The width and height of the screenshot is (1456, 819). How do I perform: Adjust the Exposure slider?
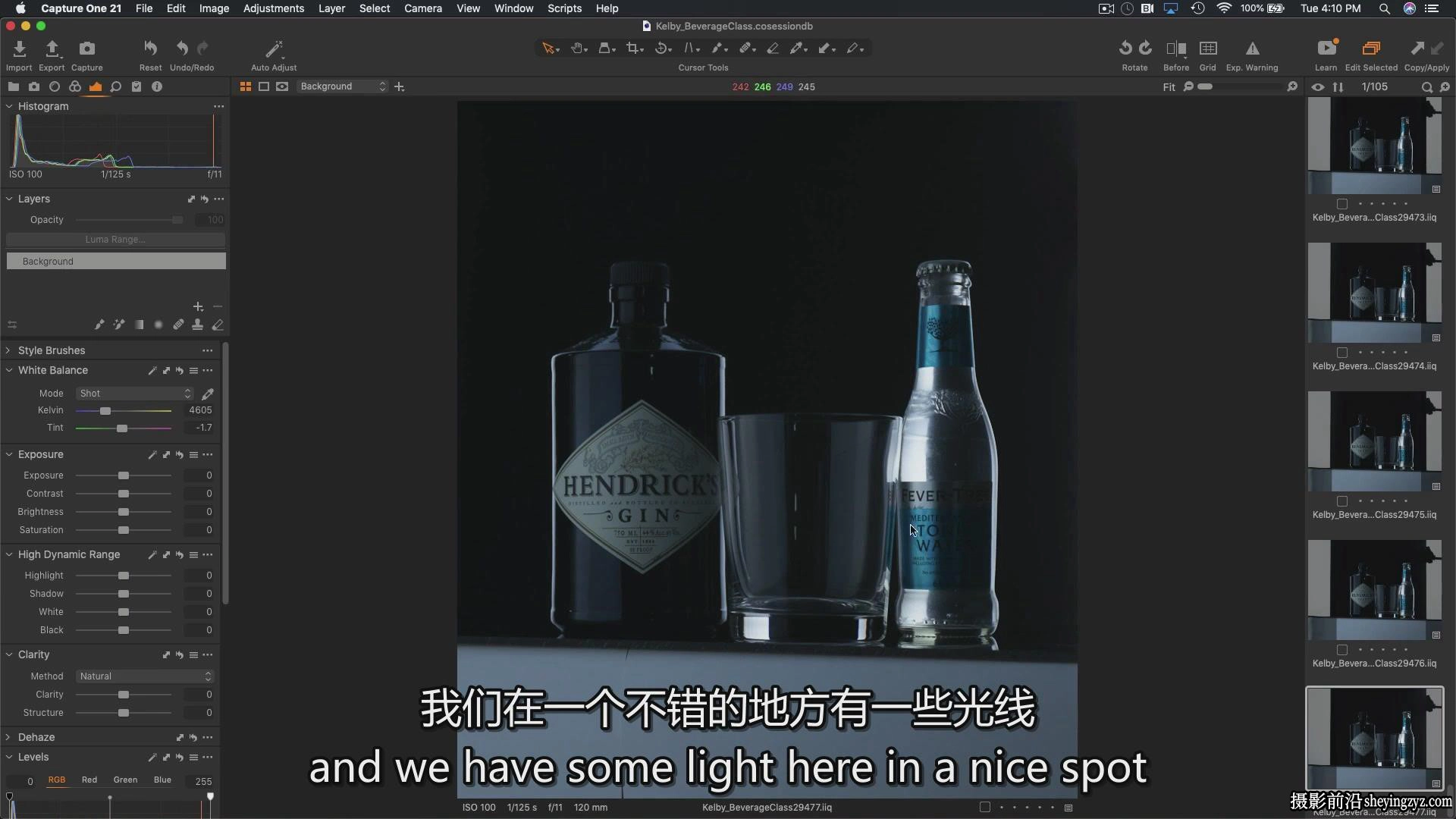(x=124, y=475)
